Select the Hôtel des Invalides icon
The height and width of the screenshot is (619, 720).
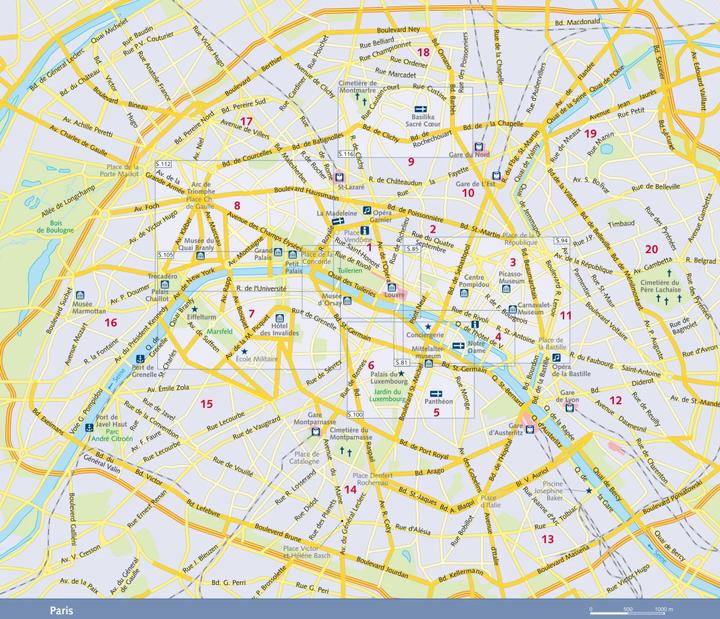click(x=280, y=318)
